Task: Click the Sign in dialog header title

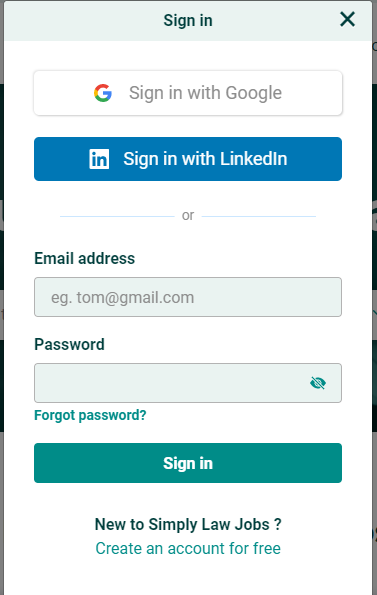Action: pyautogui.click(x=188, y=20)
